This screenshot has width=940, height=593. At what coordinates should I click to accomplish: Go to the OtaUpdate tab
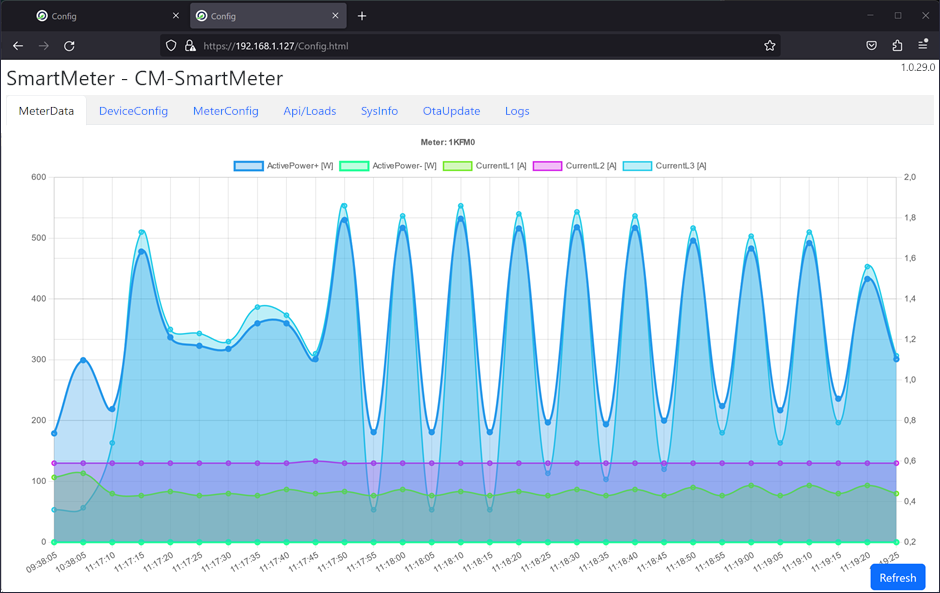point(451,111)
